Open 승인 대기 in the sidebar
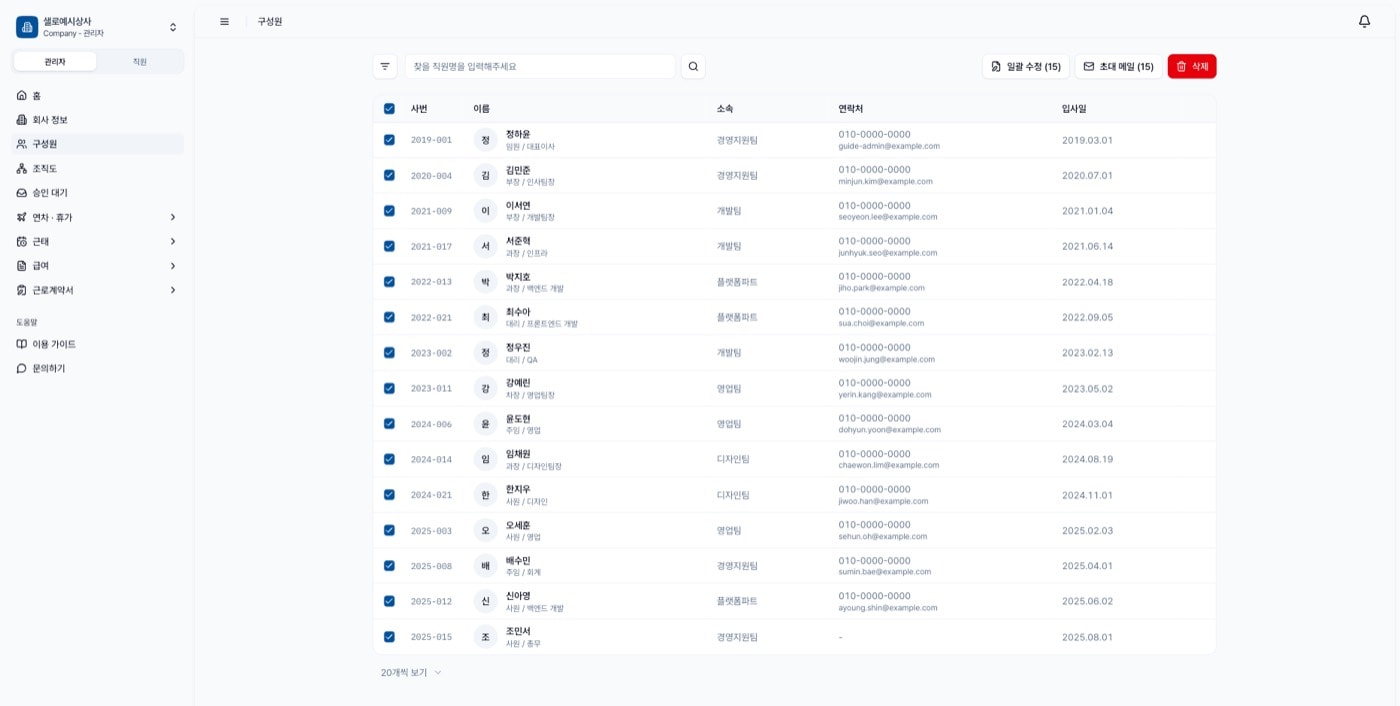 pos(98,193)
